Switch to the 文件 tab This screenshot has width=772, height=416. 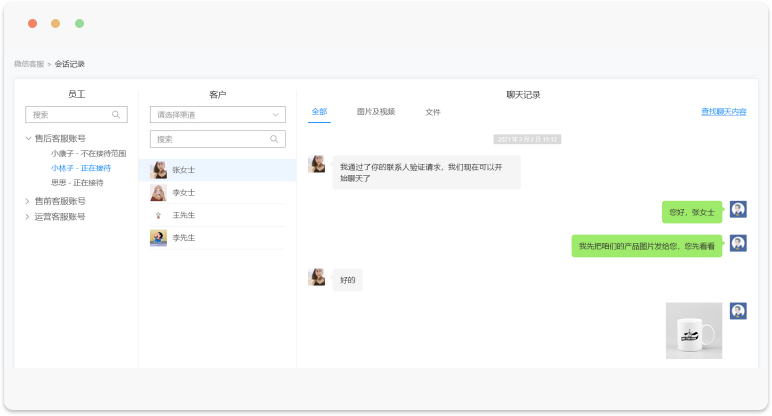[432, 112]
